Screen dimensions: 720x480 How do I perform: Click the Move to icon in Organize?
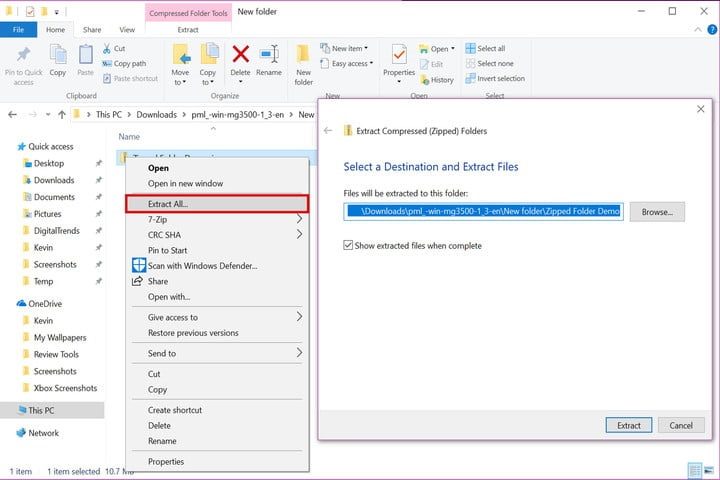(180, 56)
